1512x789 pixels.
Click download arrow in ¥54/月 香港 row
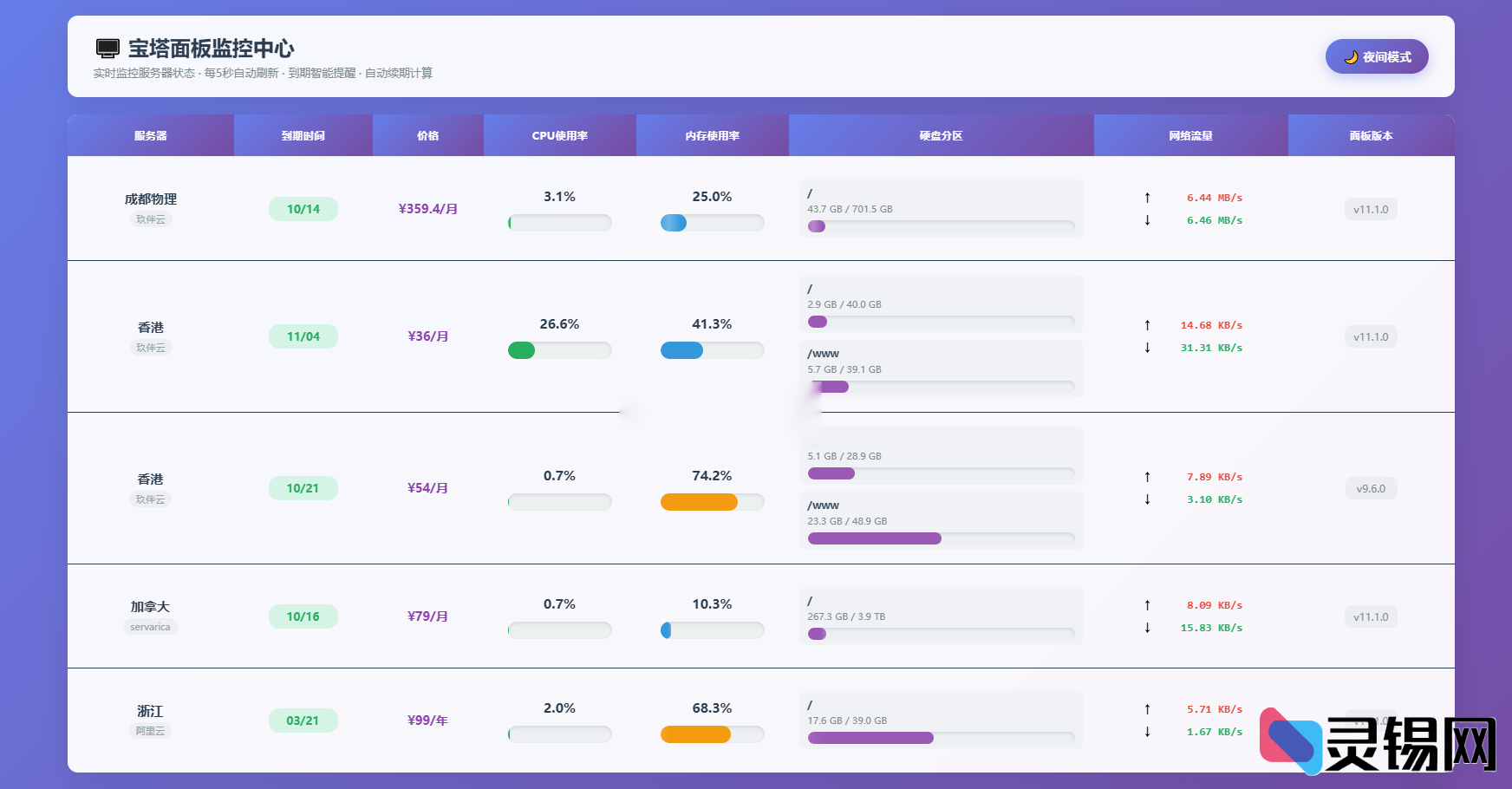[x=1147, y=499]
